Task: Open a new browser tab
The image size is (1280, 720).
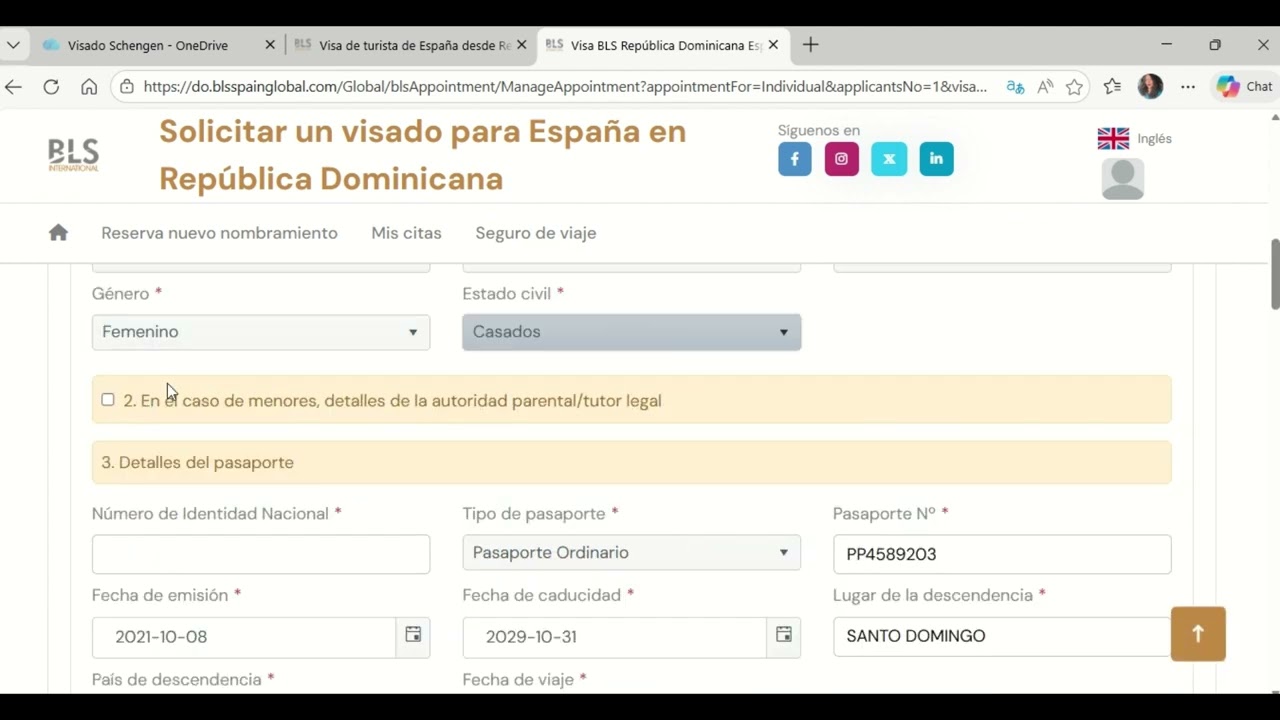Action: (810, 45)
